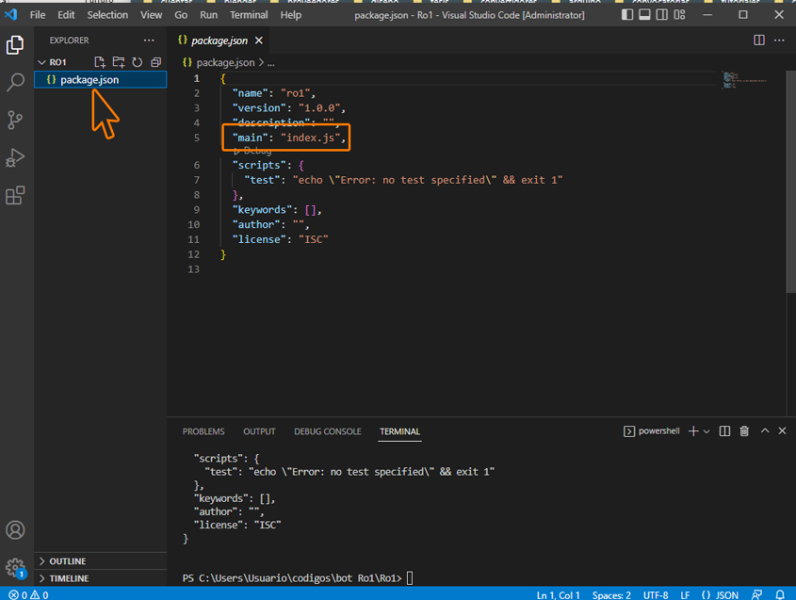Open the Extensions view
Screen dimensions: 796x600
coord(15,195)
